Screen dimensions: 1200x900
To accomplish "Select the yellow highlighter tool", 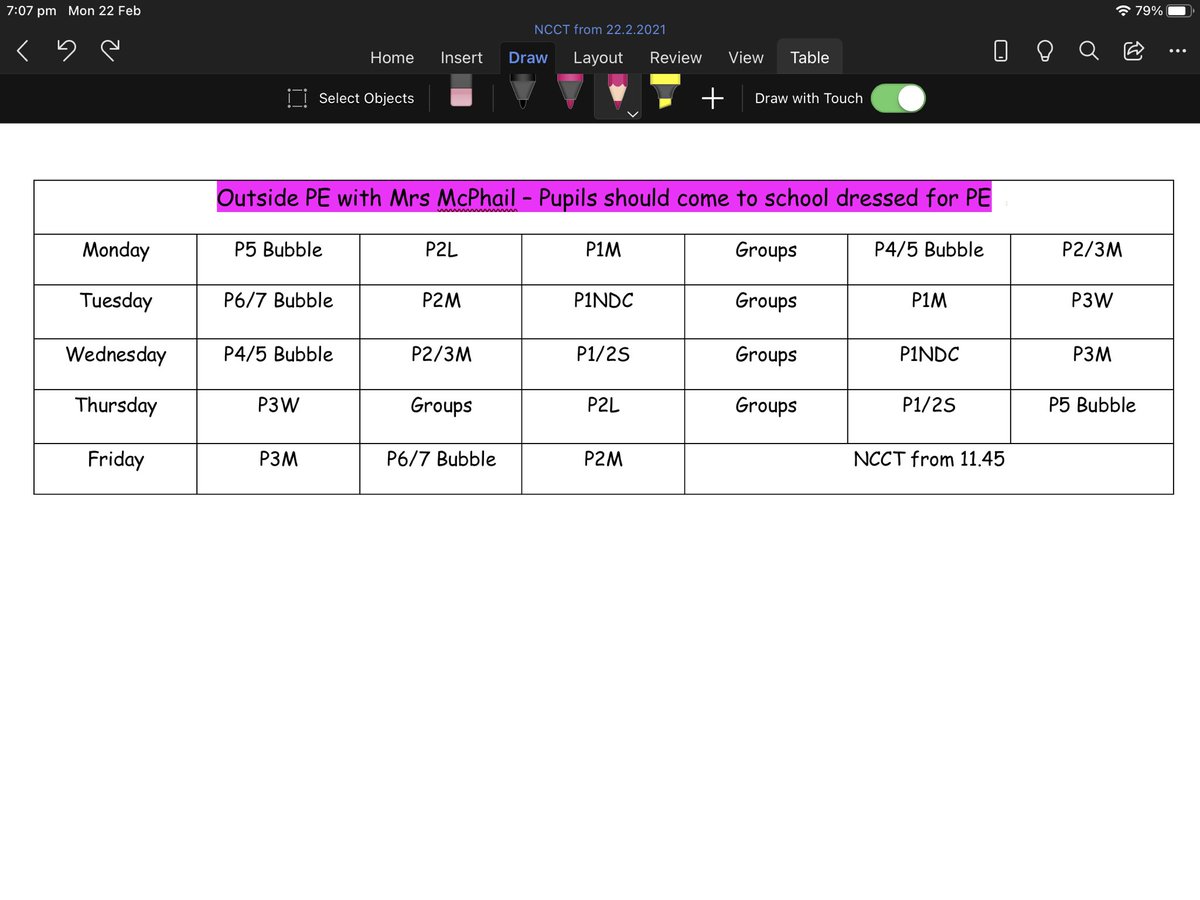I will point(665,92).
